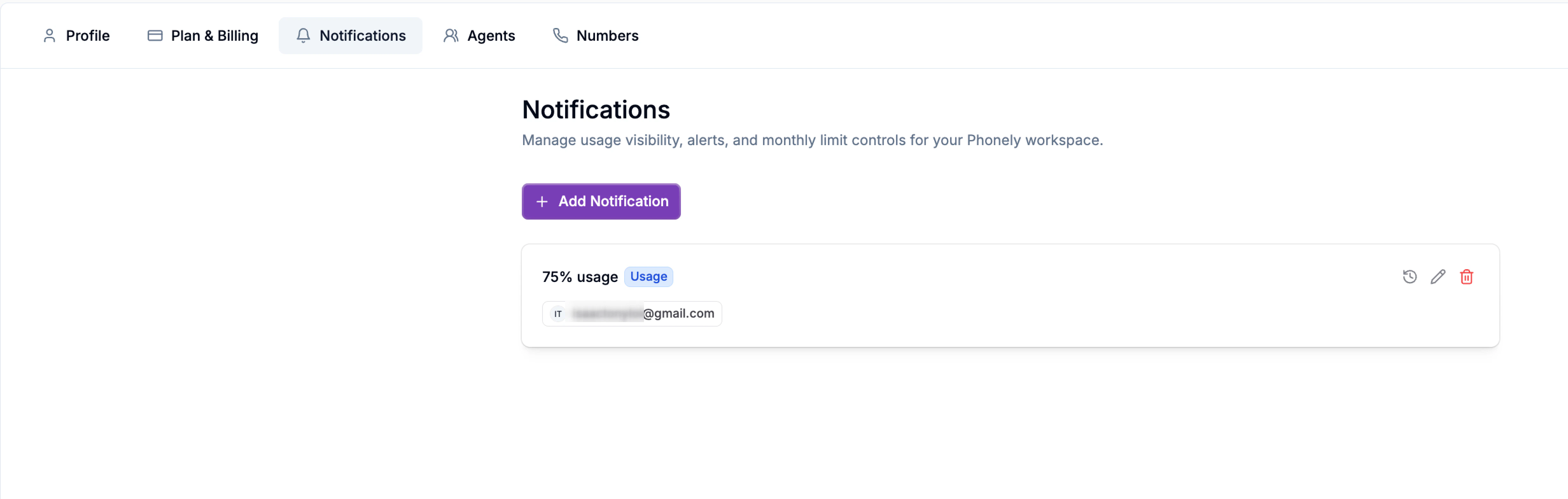Image resolution: width=1568 pixels, height=499 pixels.
Task: Go to the Agents tab
Action: point(491,35)
